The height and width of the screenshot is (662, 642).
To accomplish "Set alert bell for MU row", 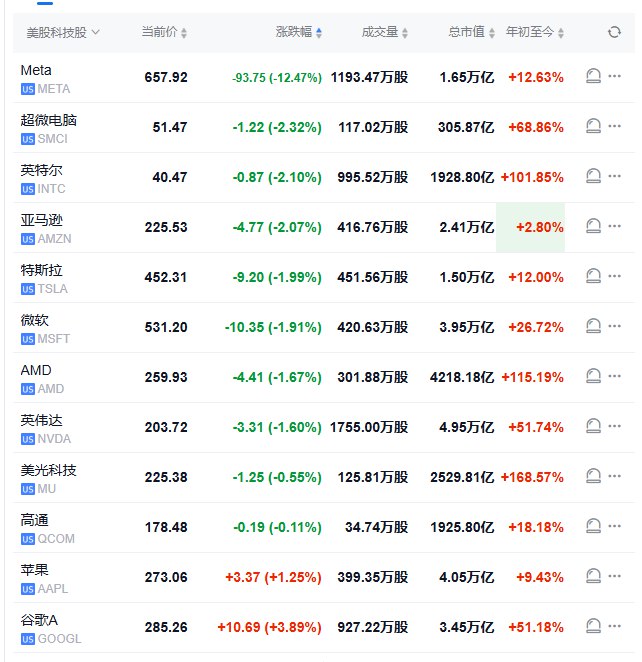I will click(x=593, y=476).
